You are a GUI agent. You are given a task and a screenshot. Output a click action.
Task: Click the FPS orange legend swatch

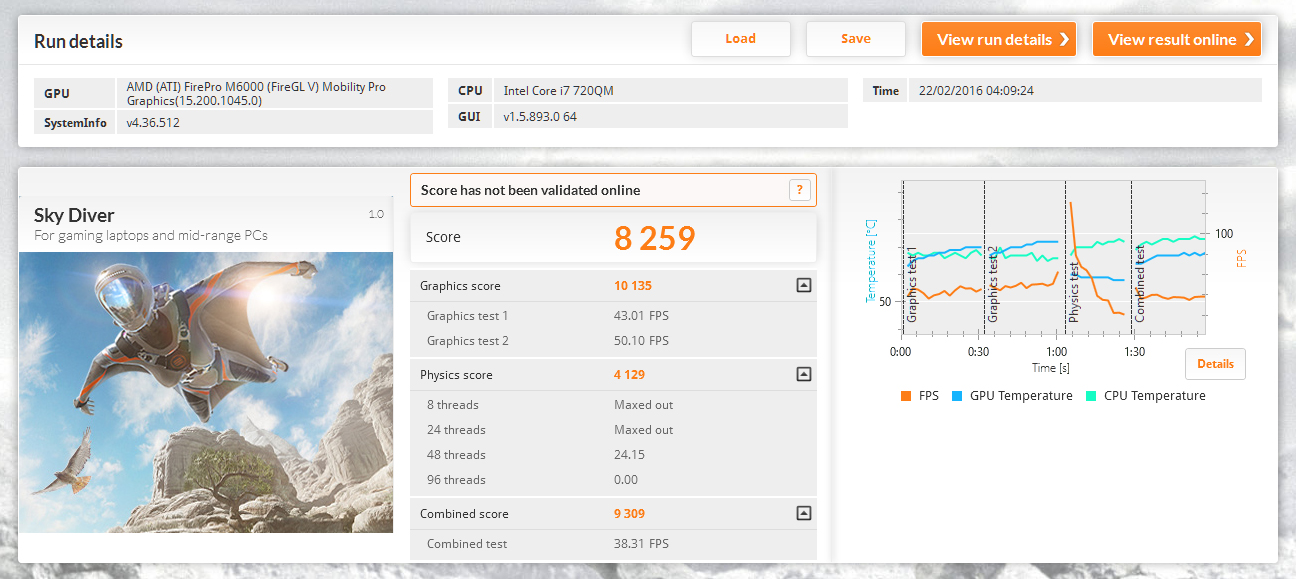coord(906,396)
